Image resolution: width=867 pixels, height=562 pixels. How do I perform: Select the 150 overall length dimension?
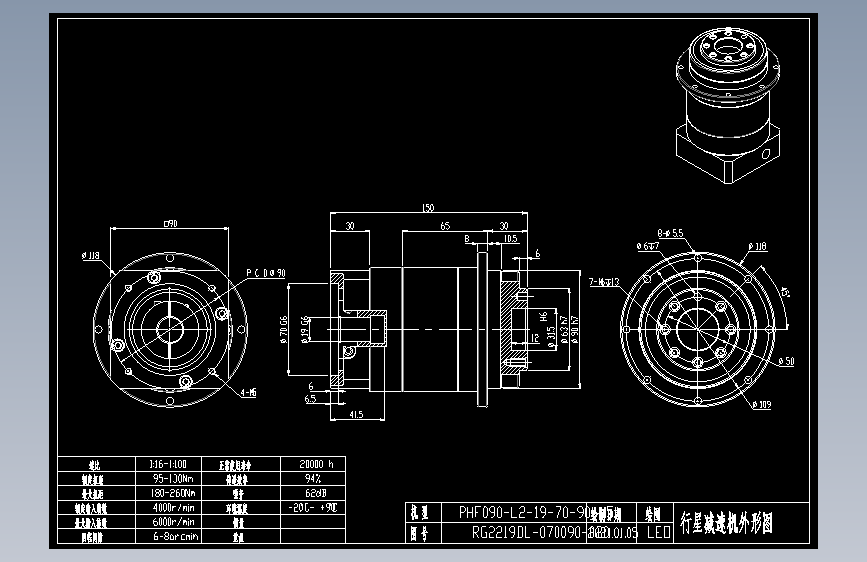[x=428, y=208]
